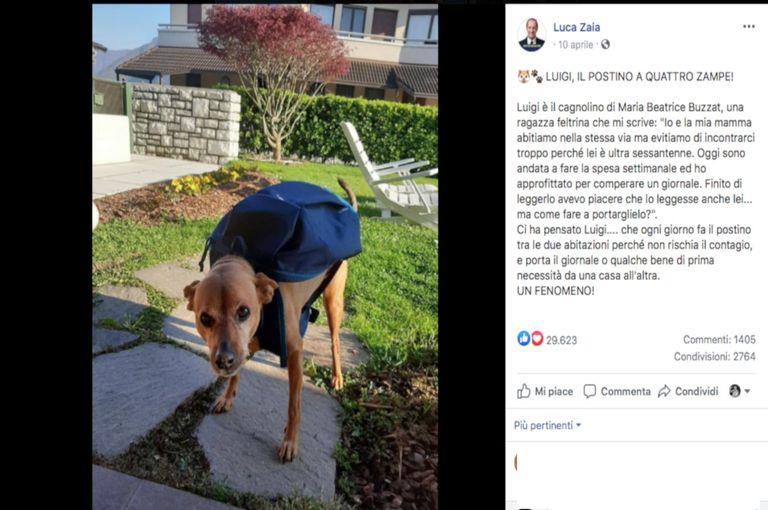768x510 pixels.
Task: Click the red heart reaction icon
Action: point(537,338)
